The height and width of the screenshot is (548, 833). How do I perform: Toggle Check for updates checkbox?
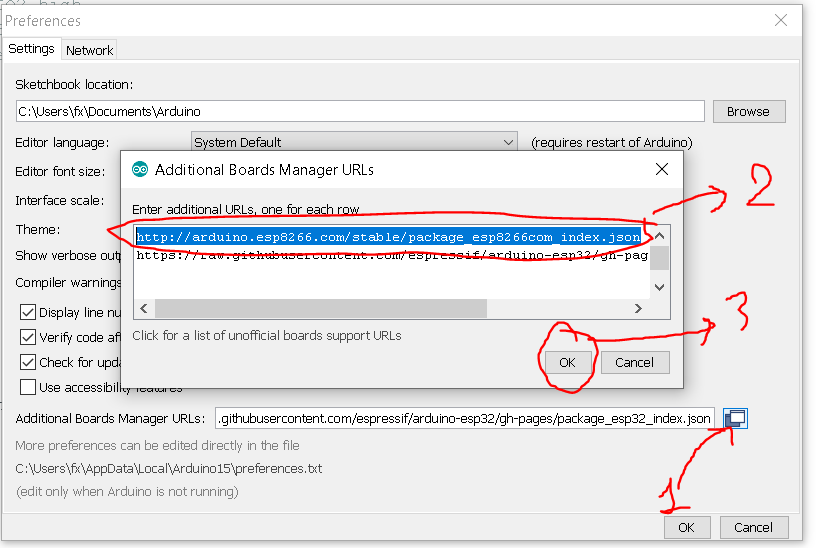[x=28, y=362]
